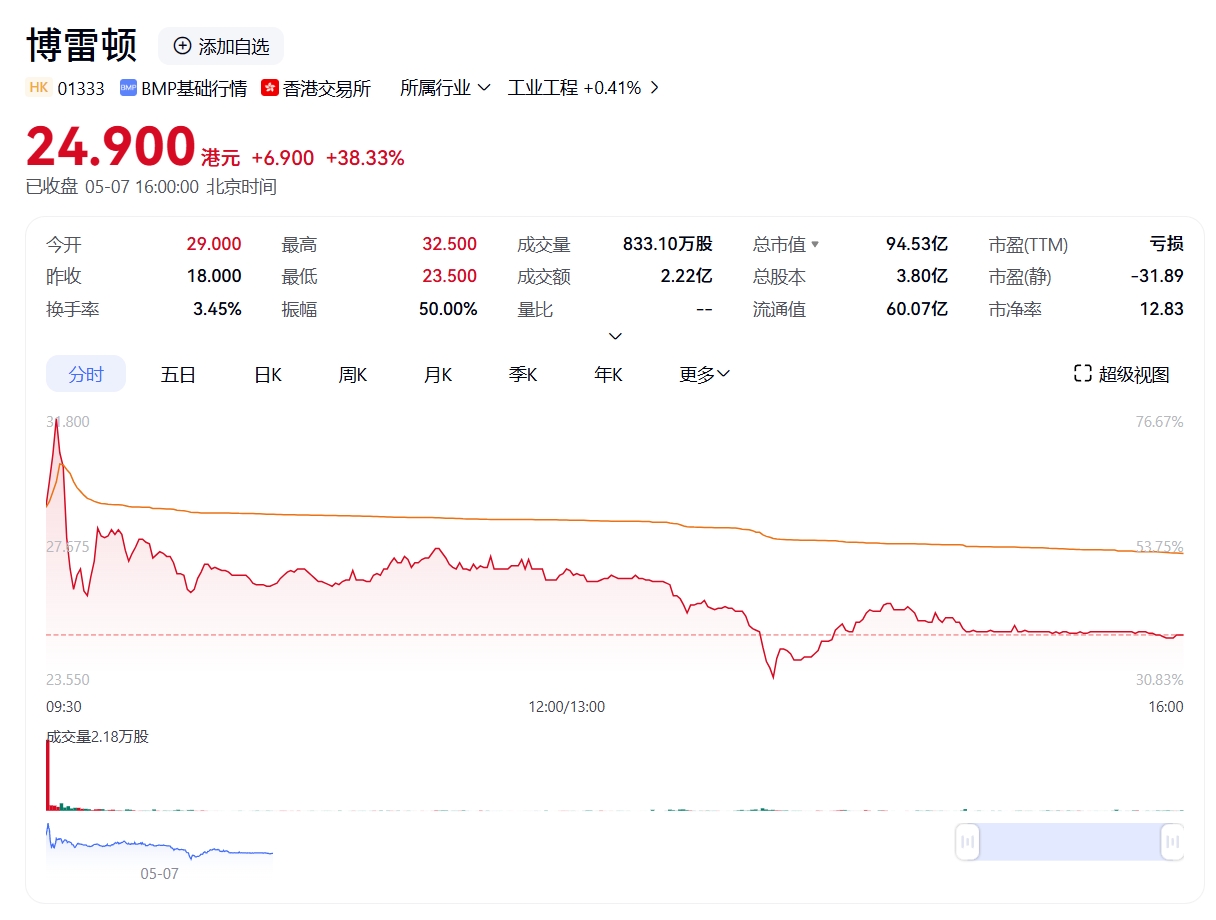Click the 换手率 value 3.45%
Viewport: 1216px width, 920px height.
click(217, 309)
